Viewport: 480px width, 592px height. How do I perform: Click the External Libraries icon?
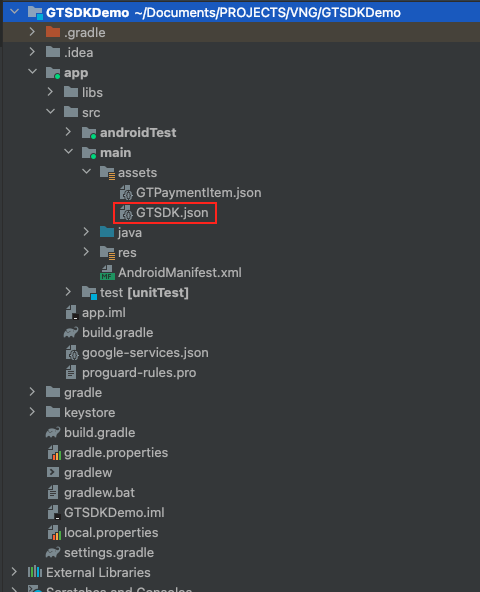click(x=35, y=572)
